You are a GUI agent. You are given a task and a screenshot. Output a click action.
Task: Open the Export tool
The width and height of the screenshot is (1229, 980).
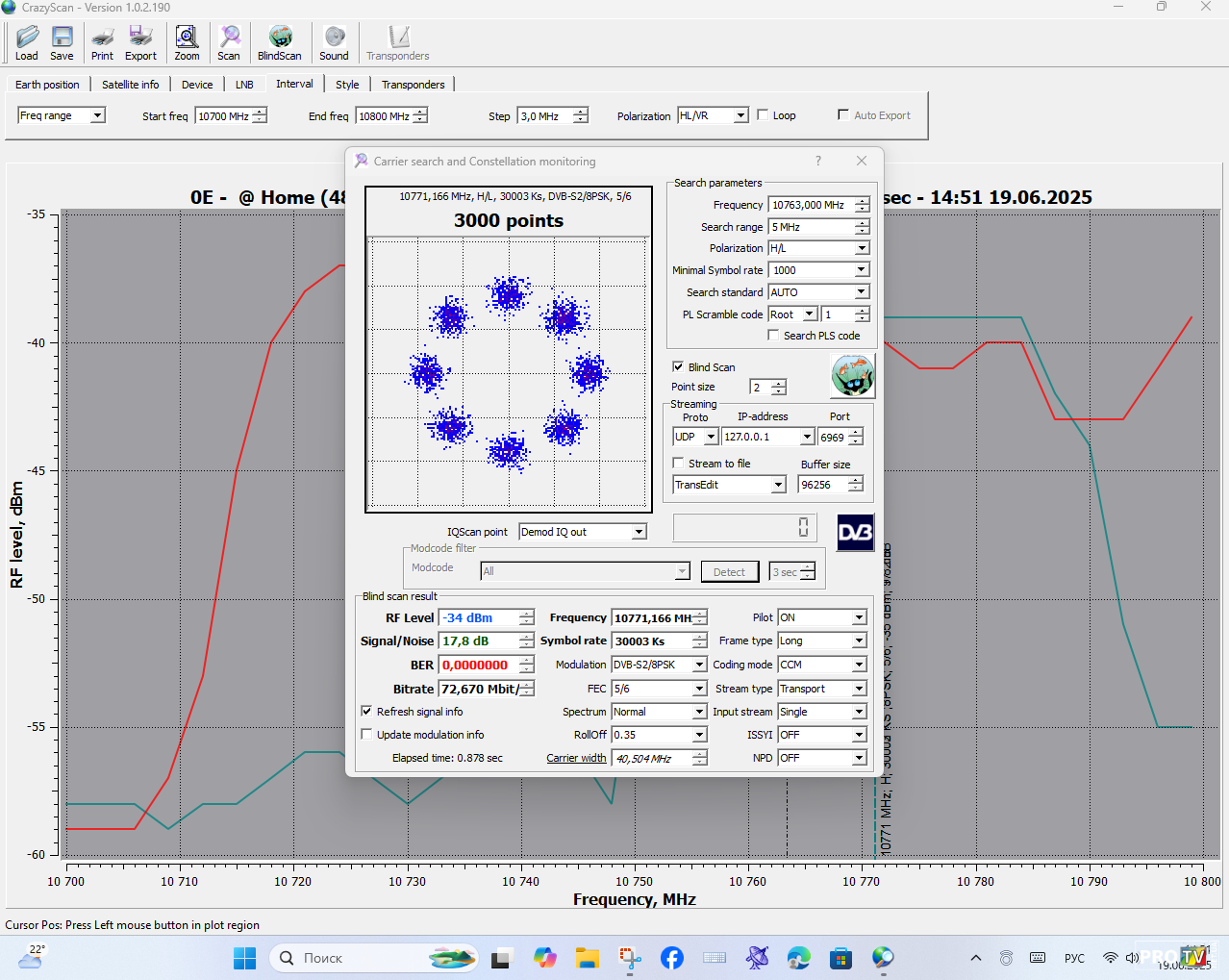[140, 42]
